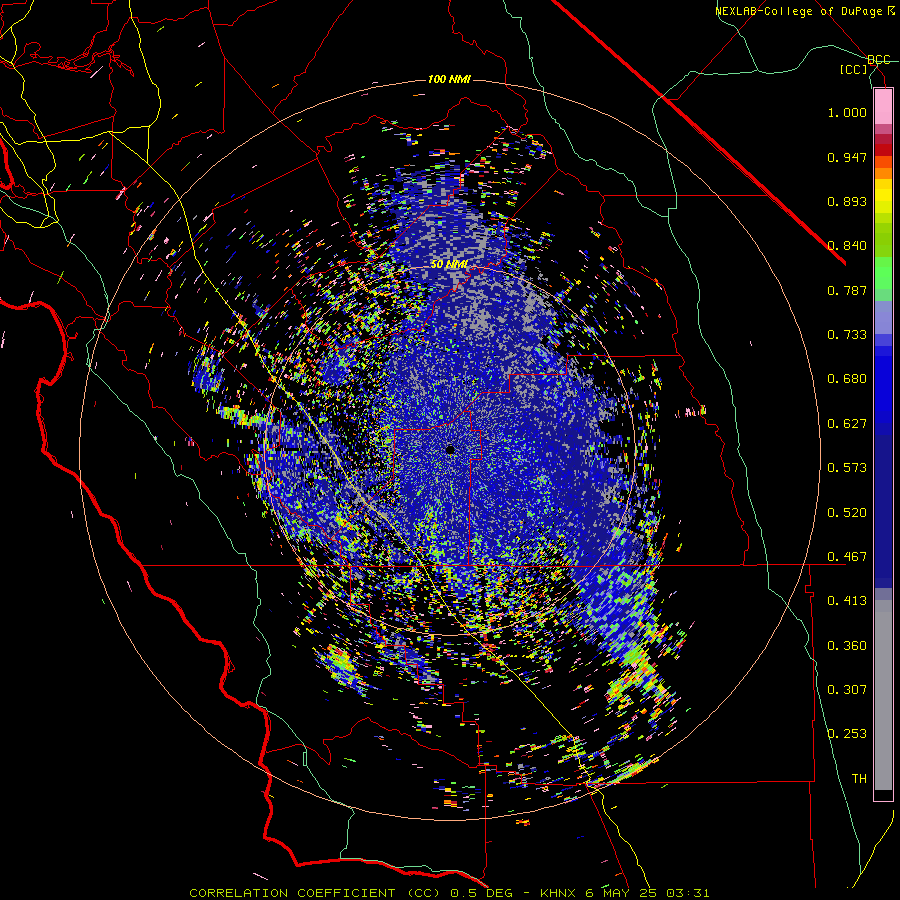Click the [CC] legend header label
Screen dimensions: 900x900
tap(854, 69)
